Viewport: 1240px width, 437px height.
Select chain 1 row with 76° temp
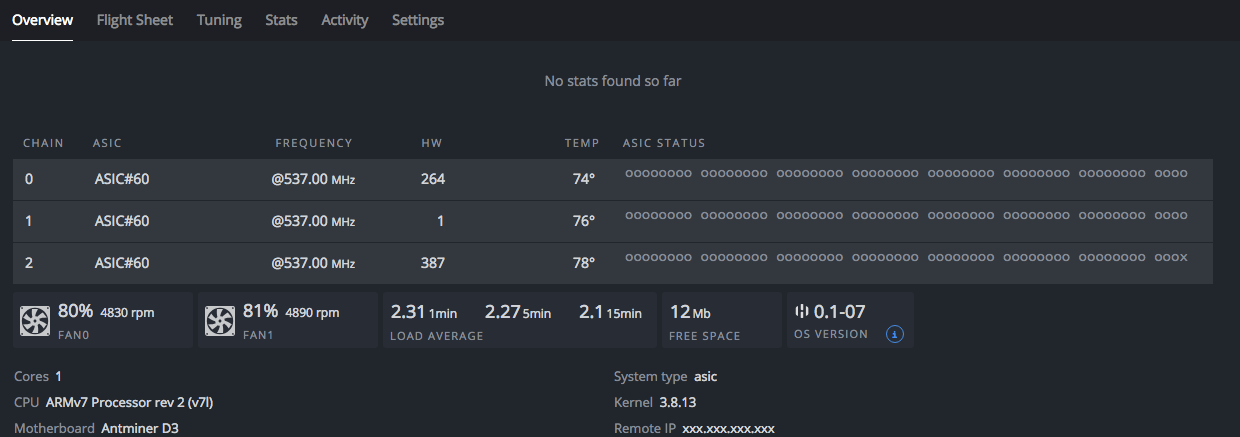click(x=583, y=221)
